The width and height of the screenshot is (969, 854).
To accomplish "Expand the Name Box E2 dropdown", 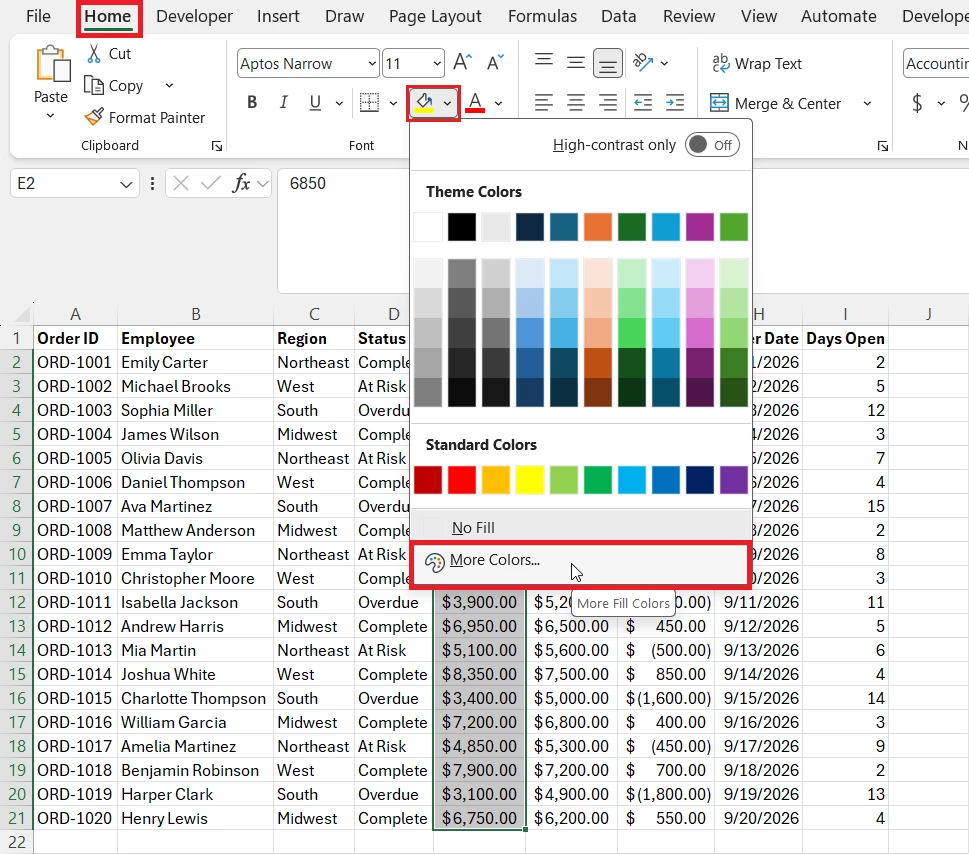I will [x=125, y=184].
